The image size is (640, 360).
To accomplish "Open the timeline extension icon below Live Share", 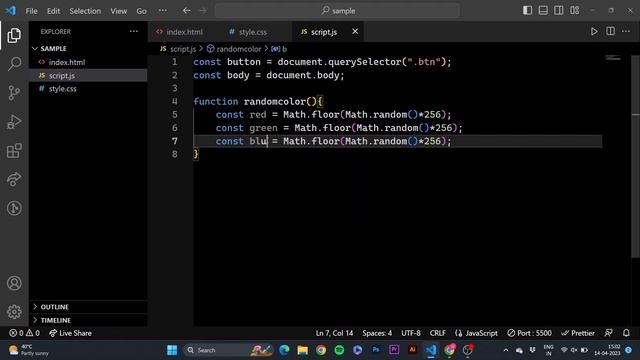I will point(14,208).
